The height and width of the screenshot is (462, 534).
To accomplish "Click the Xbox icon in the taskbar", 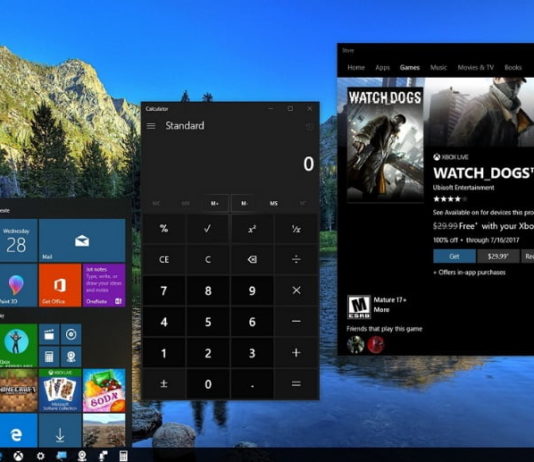I will pos(18,456).
